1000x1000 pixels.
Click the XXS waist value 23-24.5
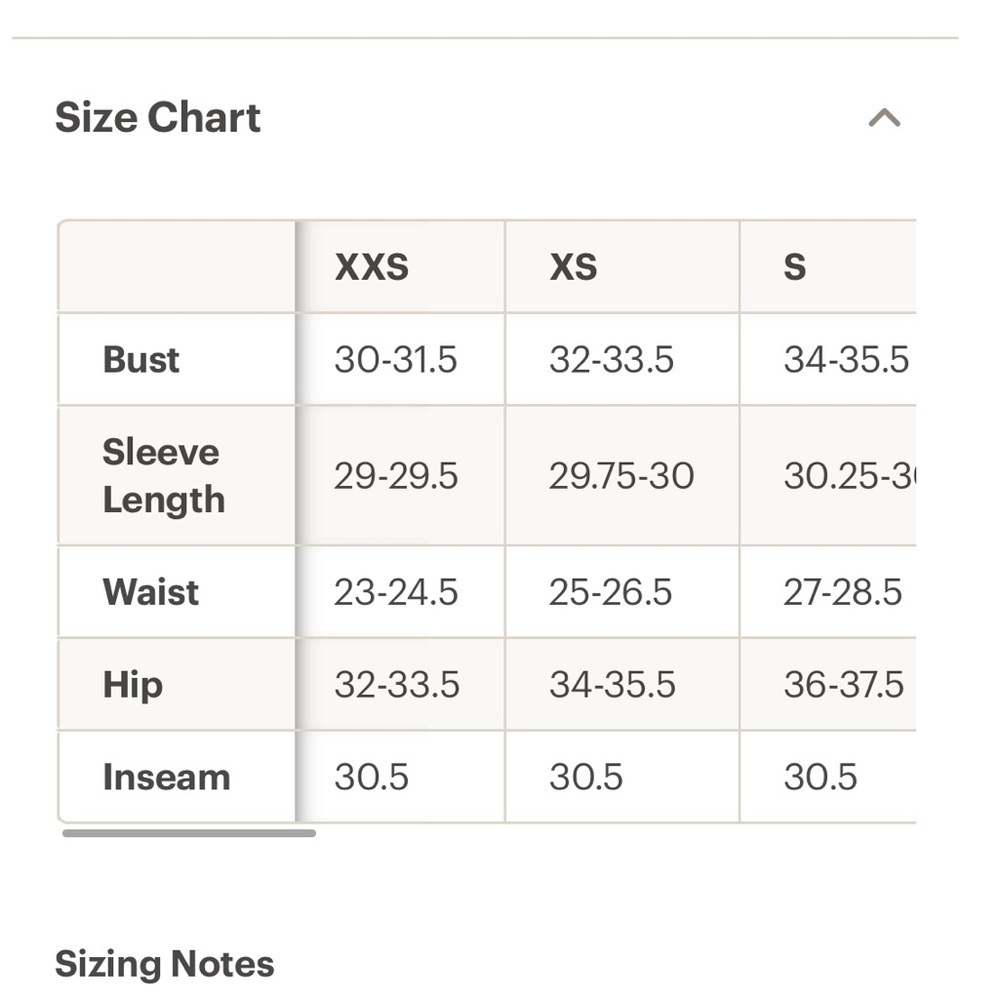click(x=395, y=592)
